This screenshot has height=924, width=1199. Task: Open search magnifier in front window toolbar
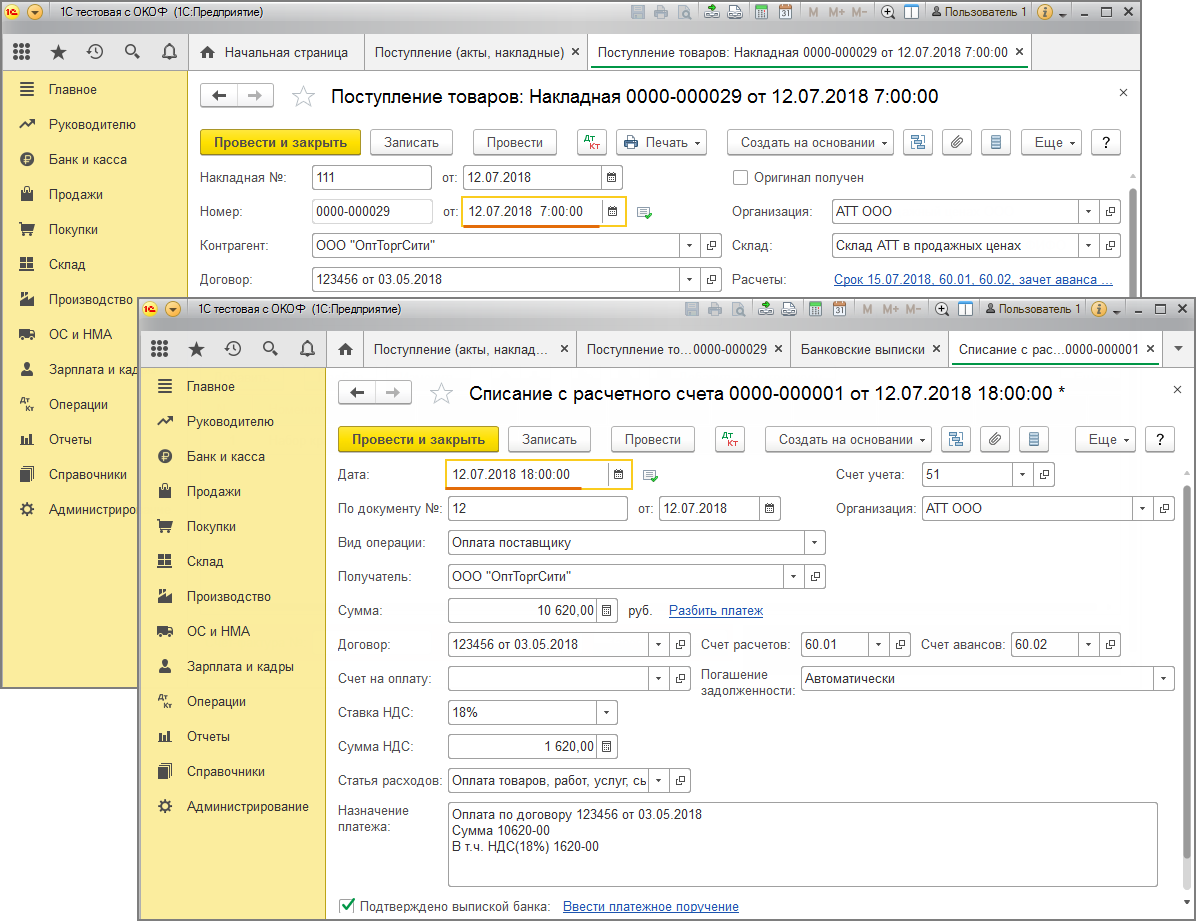[x=270, y=349]
